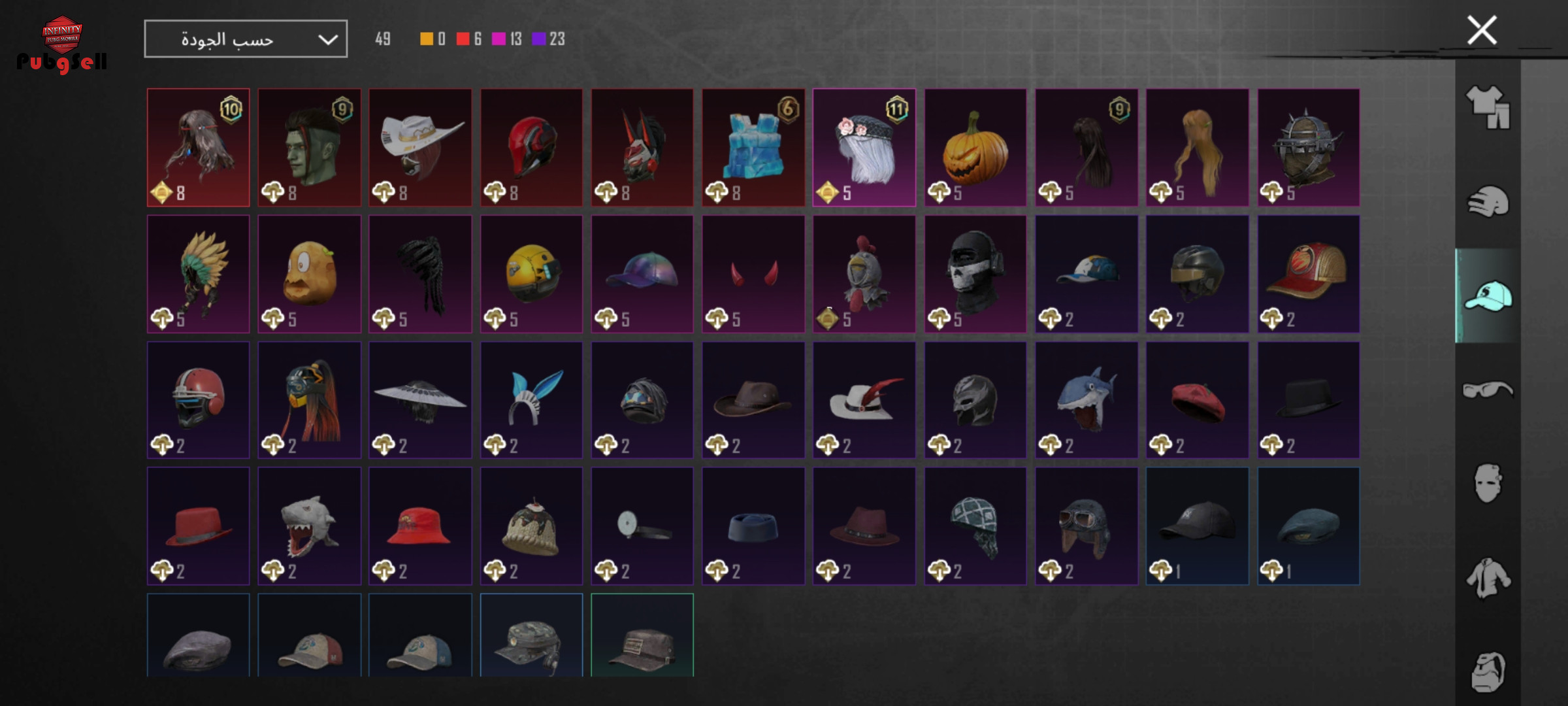Viewport: 1568px width, 706px height.
Task: Filter by the yellow rarity swatch
Action: click(426, 39)
